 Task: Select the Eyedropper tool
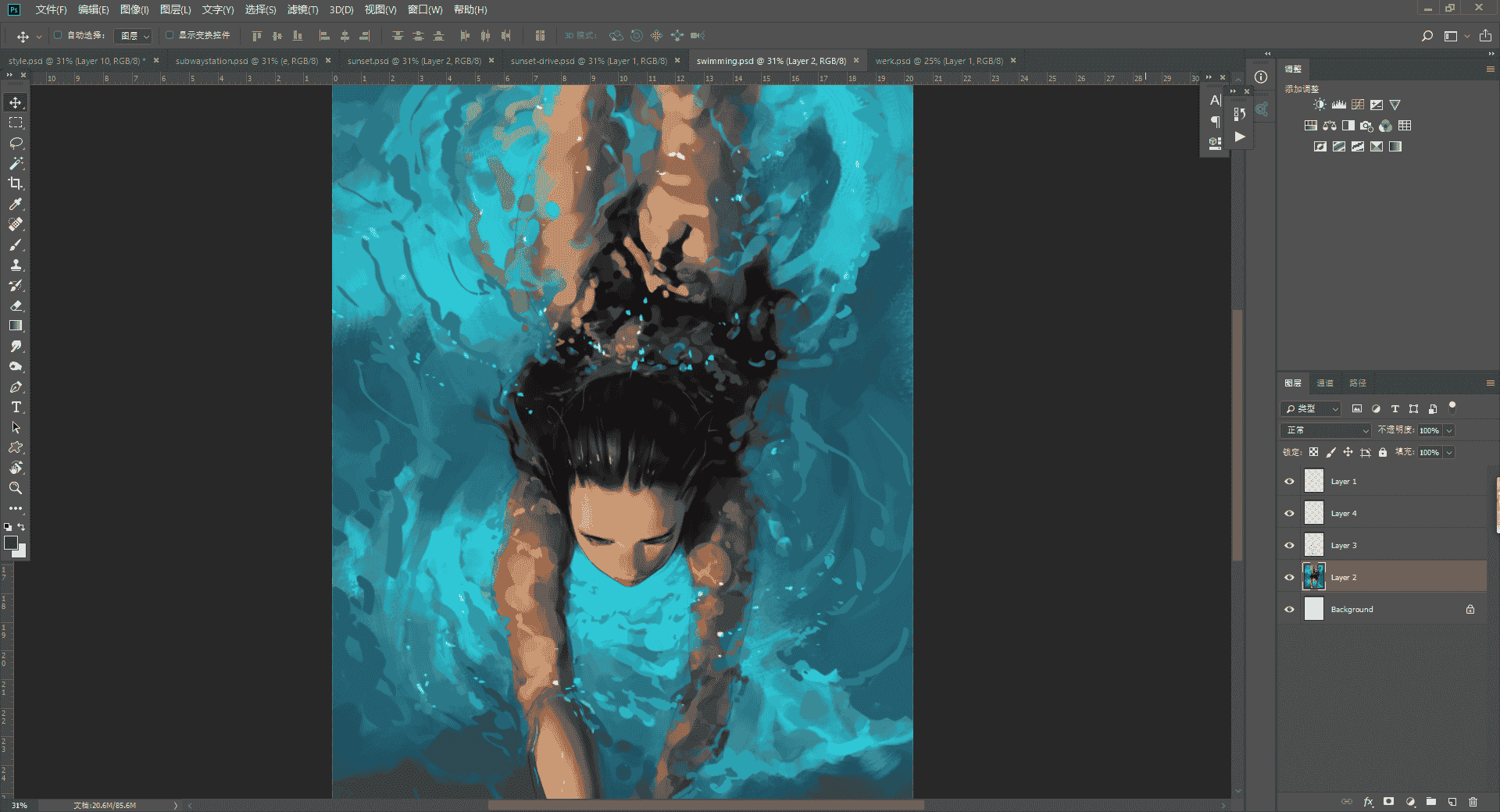pos(16,205)
